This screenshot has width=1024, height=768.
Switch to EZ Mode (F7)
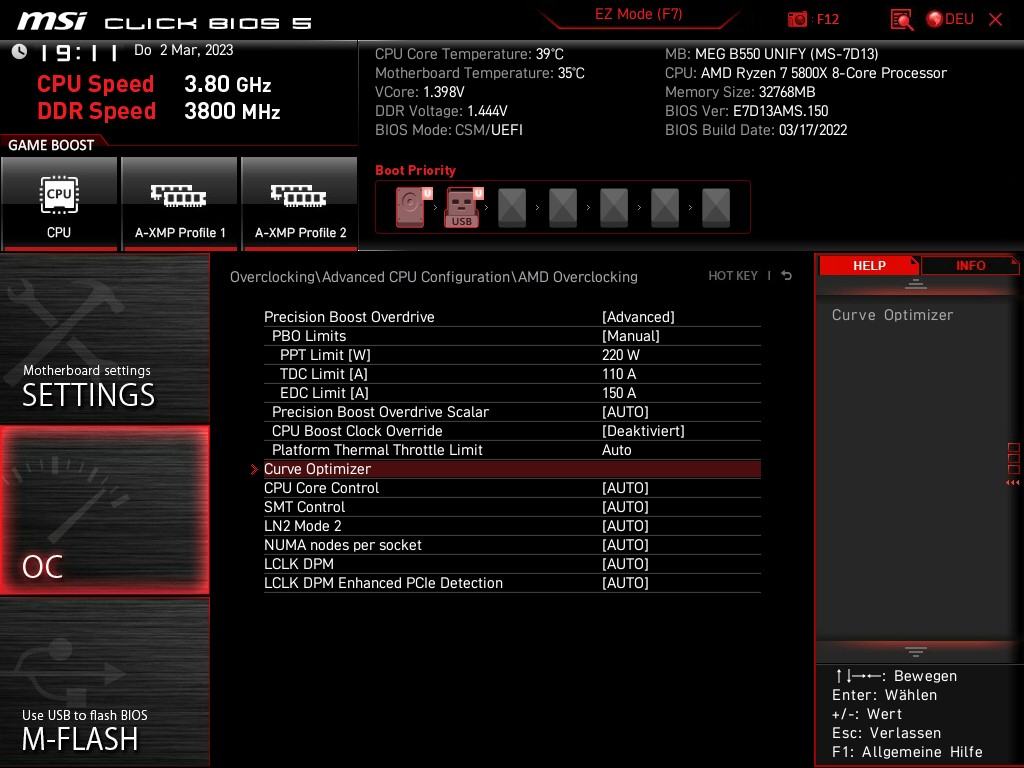pos(638,14)
